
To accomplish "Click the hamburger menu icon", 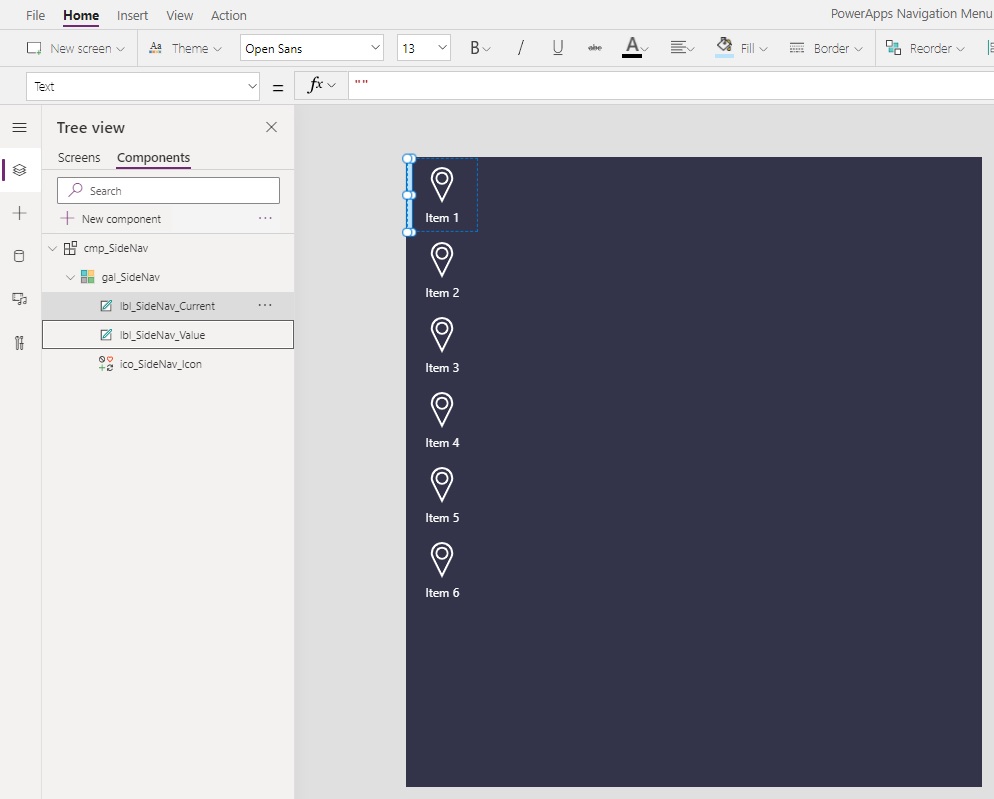I will click(x=20, y=127).
